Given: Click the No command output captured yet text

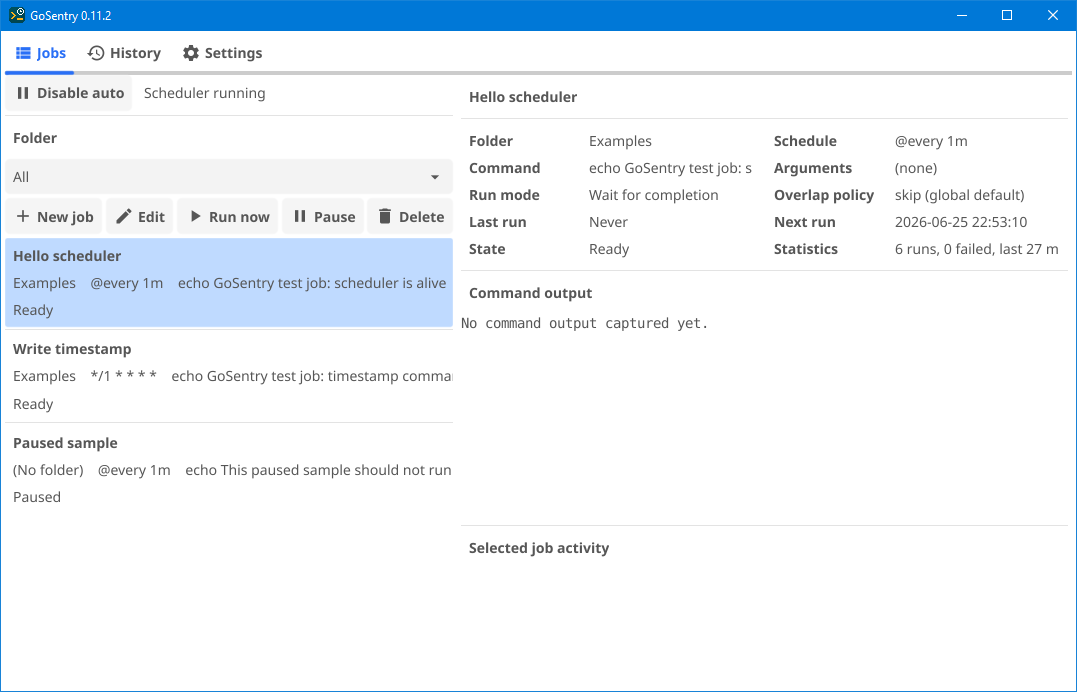Looking at the screenshot, I should (x=585, y=323).
